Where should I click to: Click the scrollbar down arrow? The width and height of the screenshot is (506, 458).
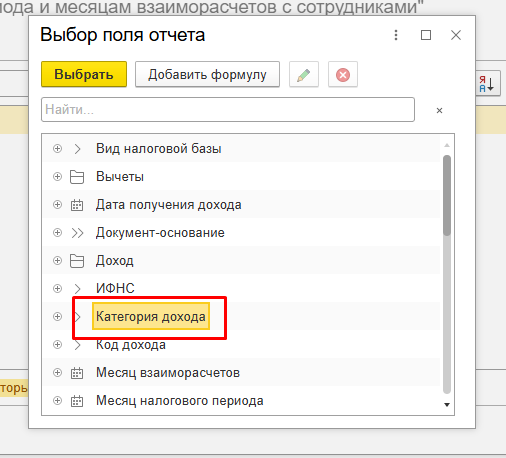pos(447,405)
